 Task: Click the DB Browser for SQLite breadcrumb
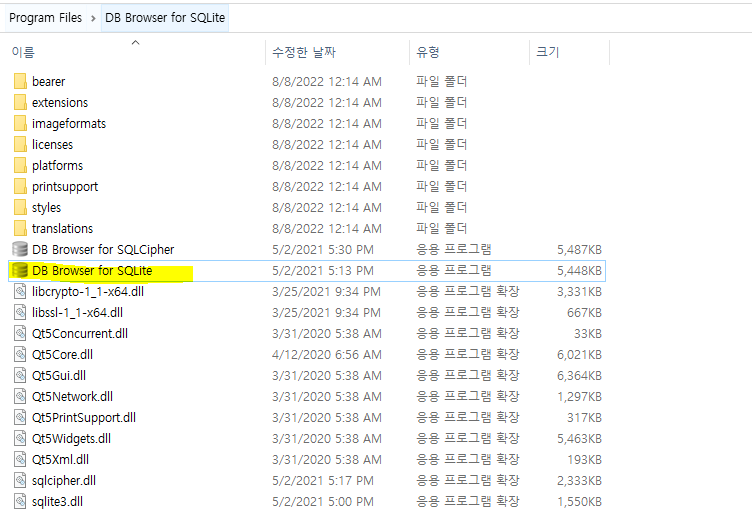point(165,18)
